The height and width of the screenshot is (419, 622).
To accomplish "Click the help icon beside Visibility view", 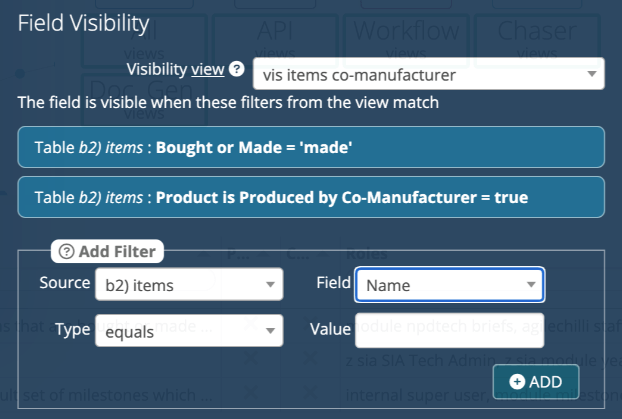I will tap(236, 70).
